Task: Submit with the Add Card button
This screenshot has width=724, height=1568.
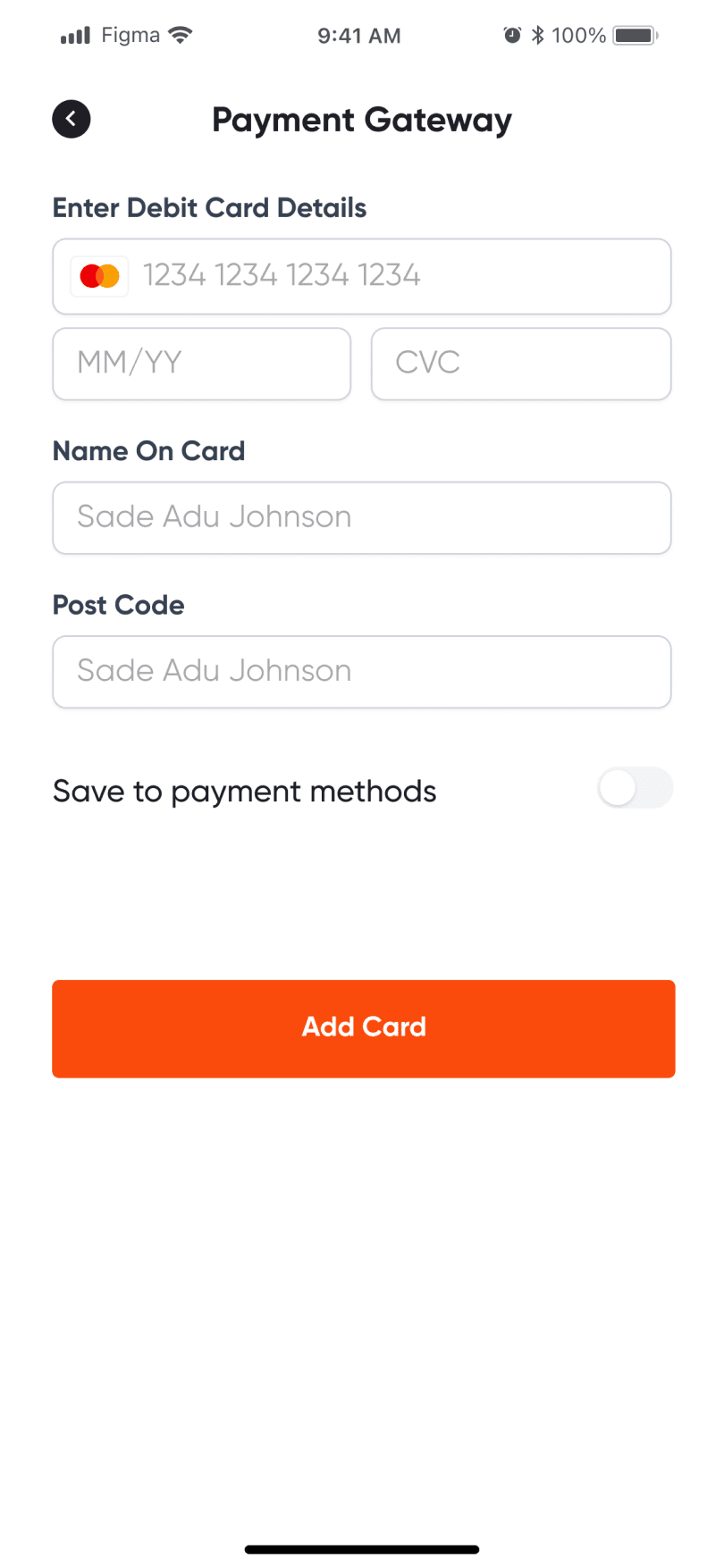Action: point(364,1028)
